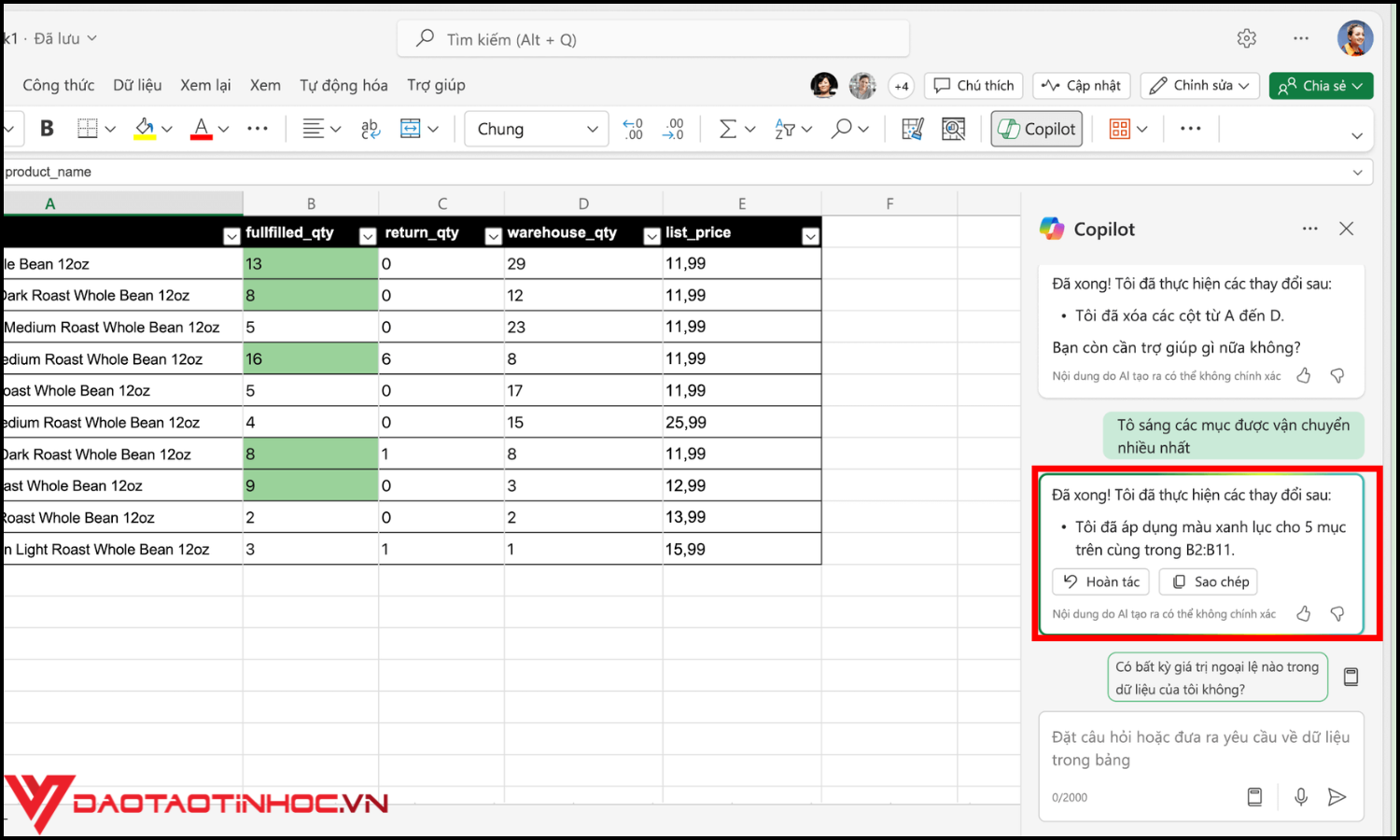This screenshot has height=840, width=1400.
Task: Click the AutoSum sigma icon
Action: point(728,129)
